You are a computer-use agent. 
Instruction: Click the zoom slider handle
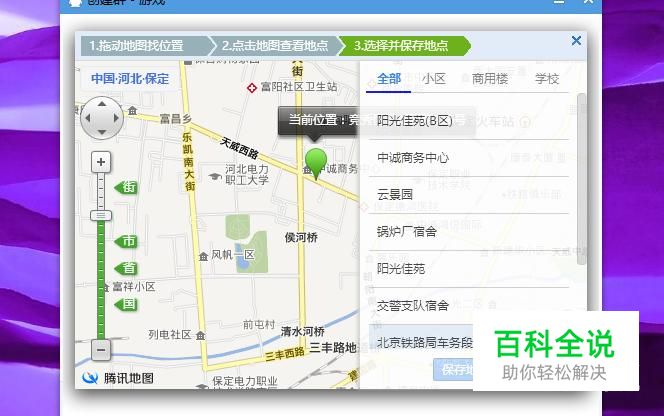pyautogui.click(x=101, y=216)
